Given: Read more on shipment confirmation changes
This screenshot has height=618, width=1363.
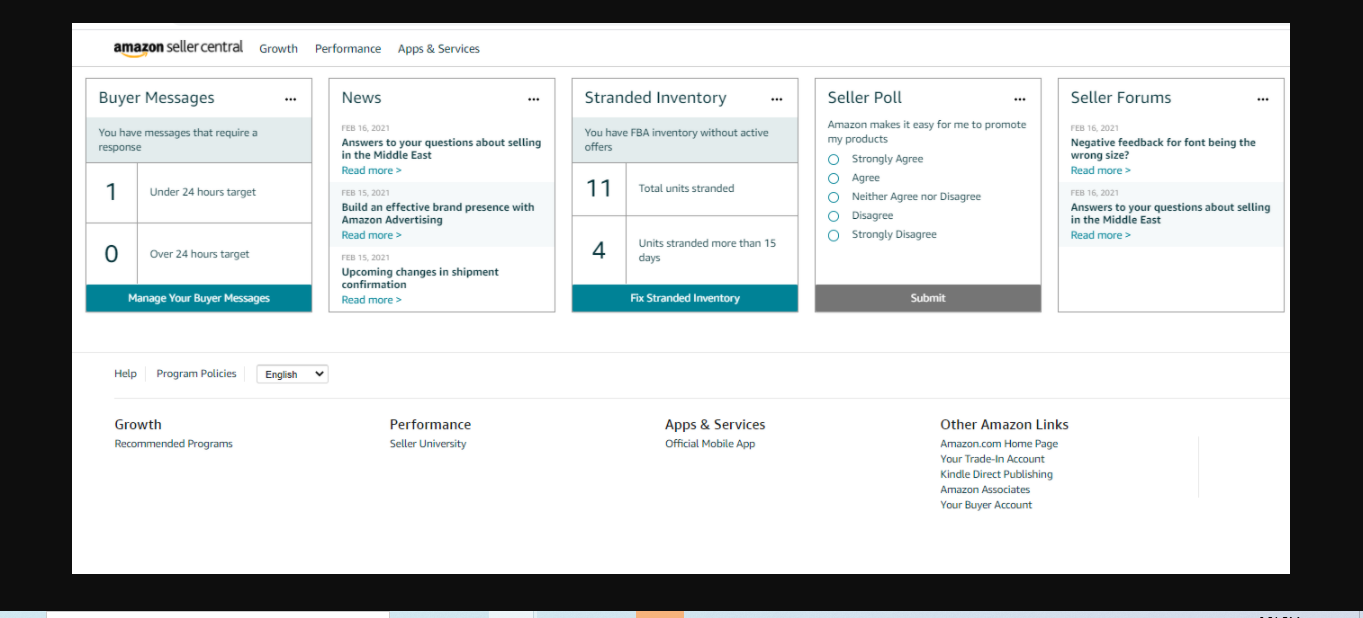Looking at the screenshot, I should 371,300.
